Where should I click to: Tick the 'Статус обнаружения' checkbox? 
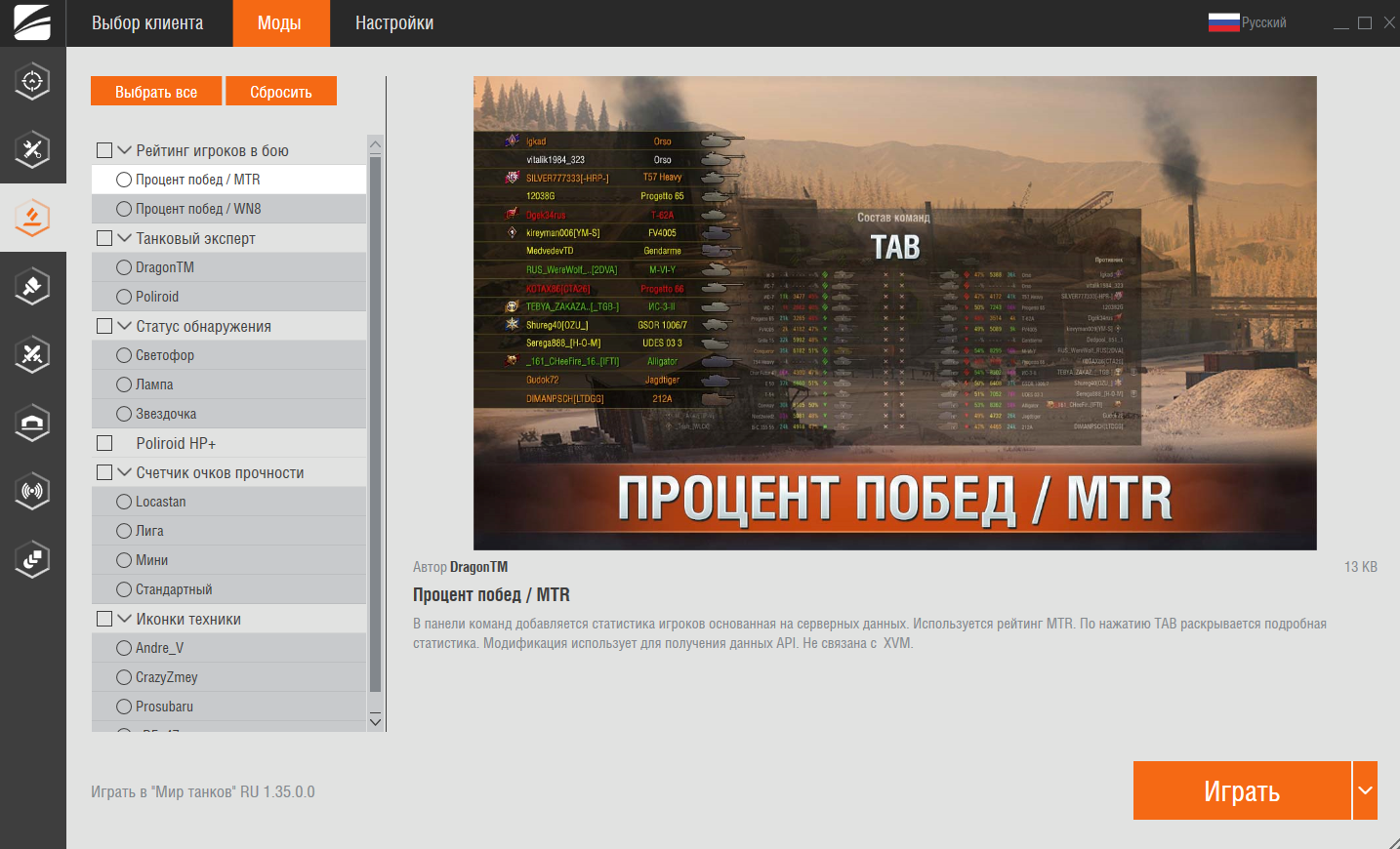104,326
